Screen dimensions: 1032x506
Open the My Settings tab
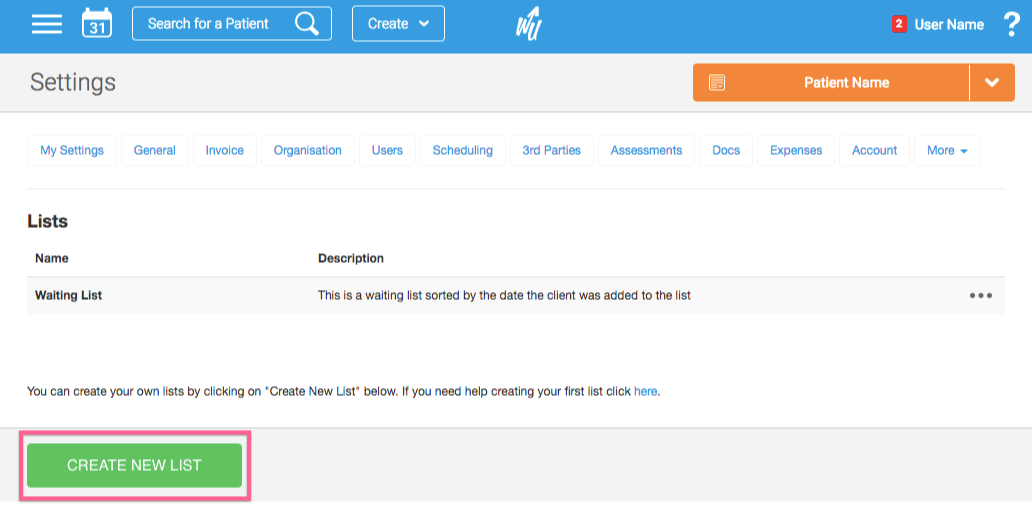pyautogui.click(x=72, y=151)
